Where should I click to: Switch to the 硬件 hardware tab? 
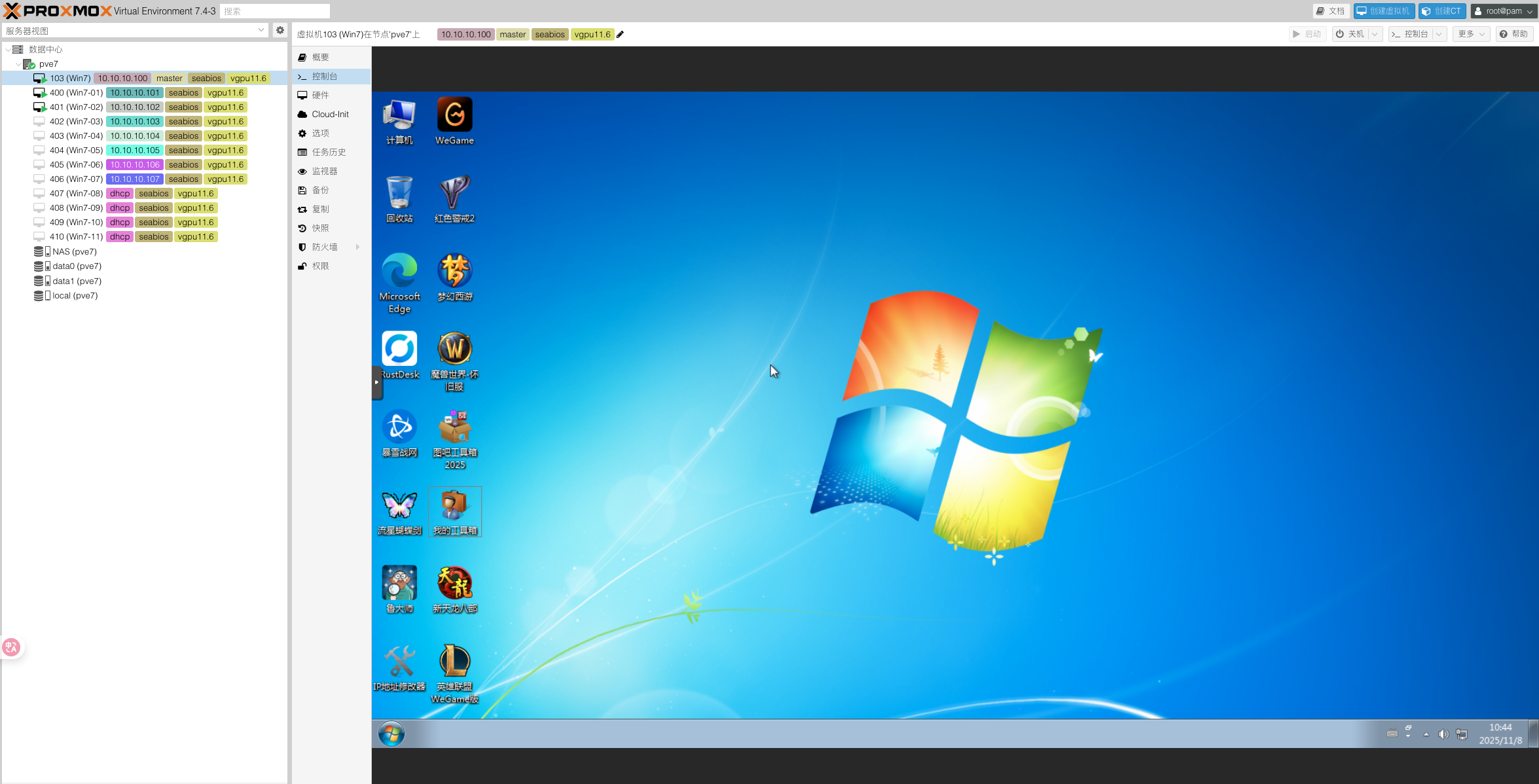pyautogui.click(x=320, y=95)
